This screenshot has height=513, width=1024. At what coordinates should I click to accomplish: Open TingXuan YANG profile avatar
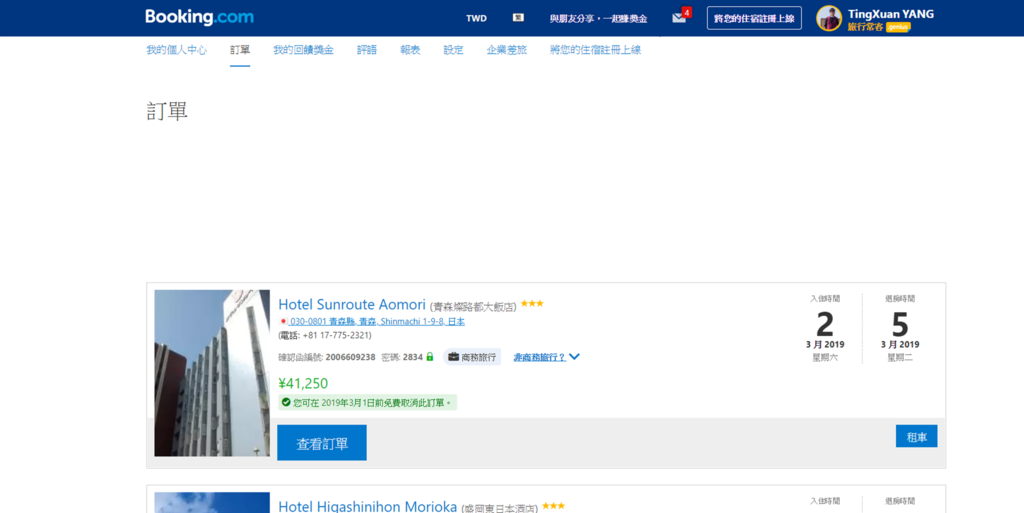click(x=829, y=18)
